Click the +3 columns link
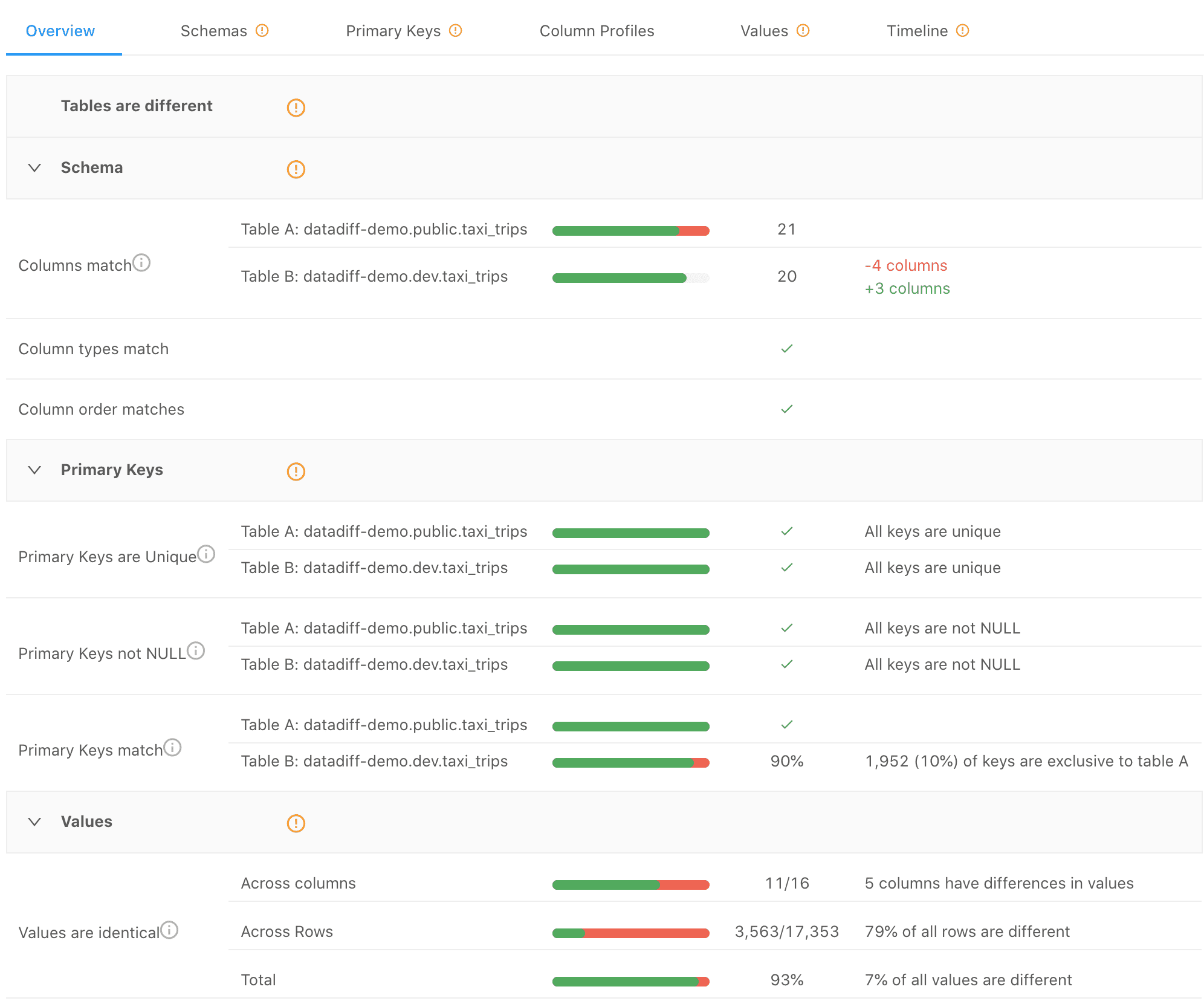The height and width of the screenshot is (1001, 1204). point(907,288)
